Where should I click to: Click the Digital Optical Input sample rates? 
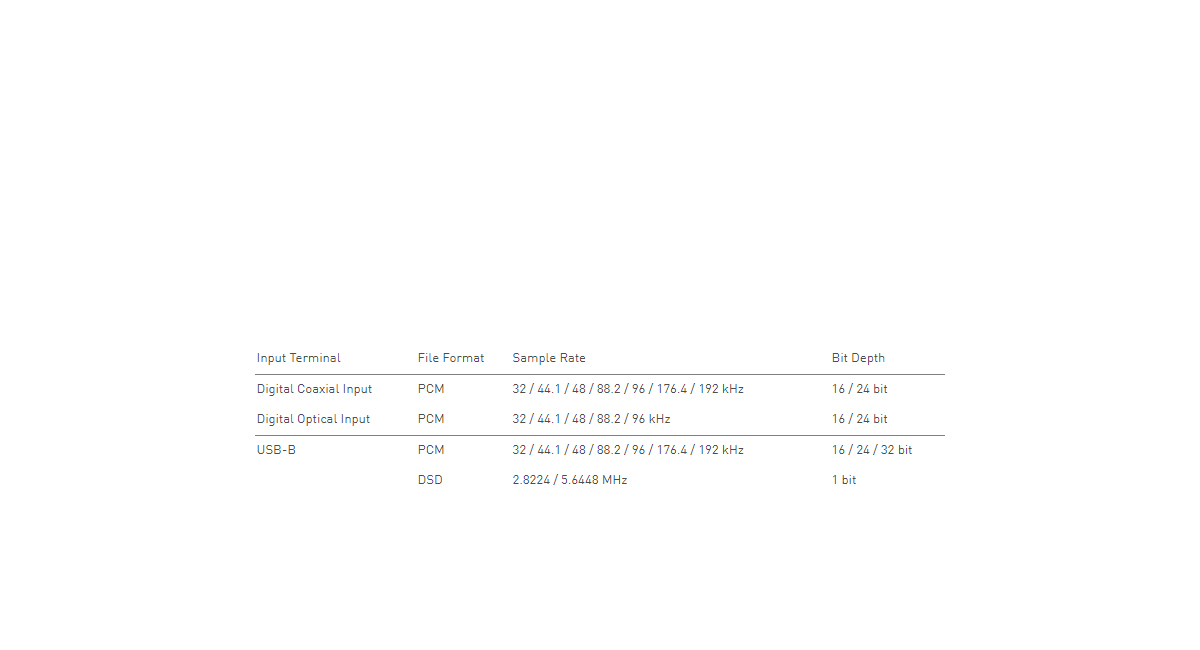[591, 419]
